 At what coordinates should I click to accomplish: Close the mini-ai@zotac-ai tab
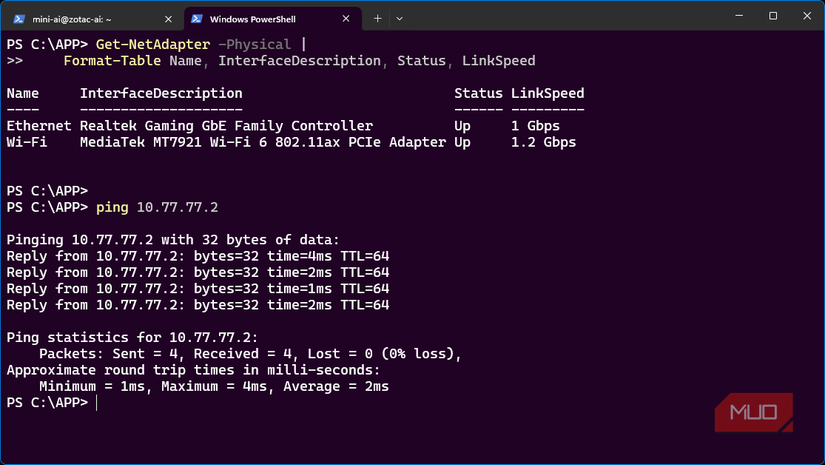pos(168,19)
